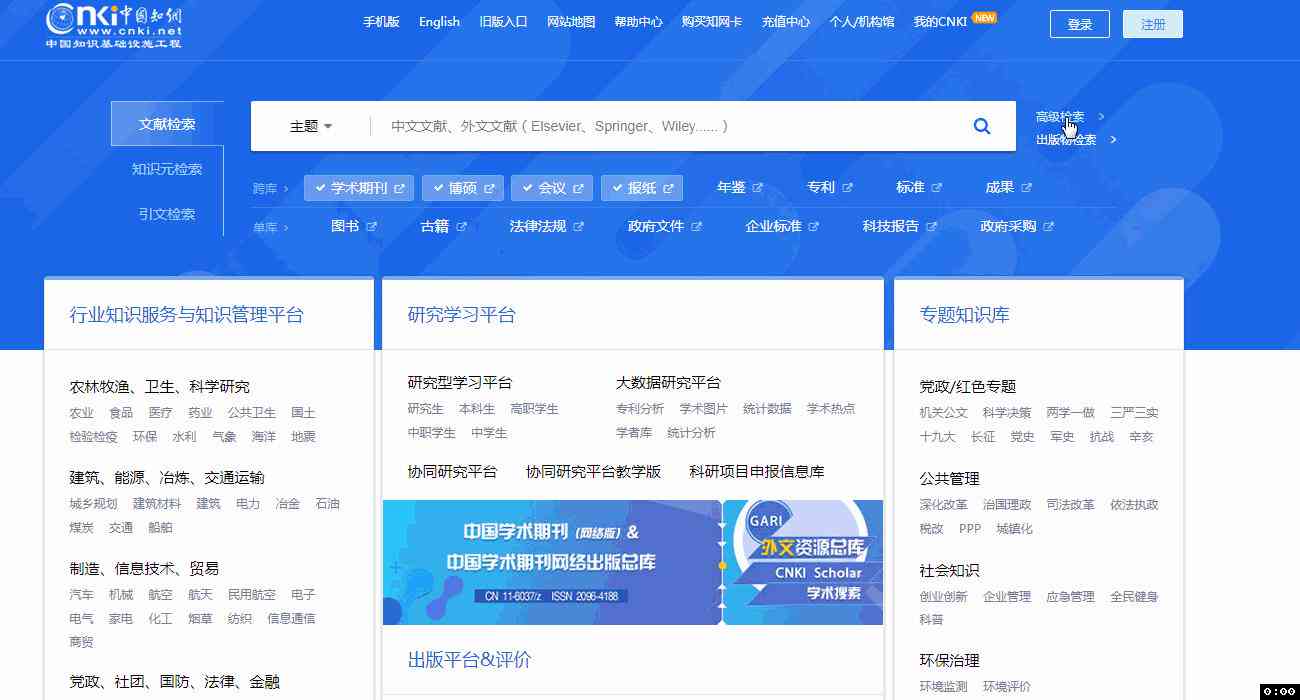This screenshot has width=1300, height=700.
Task: Switch to 知识元检索 tab
Action: [167, 169]
